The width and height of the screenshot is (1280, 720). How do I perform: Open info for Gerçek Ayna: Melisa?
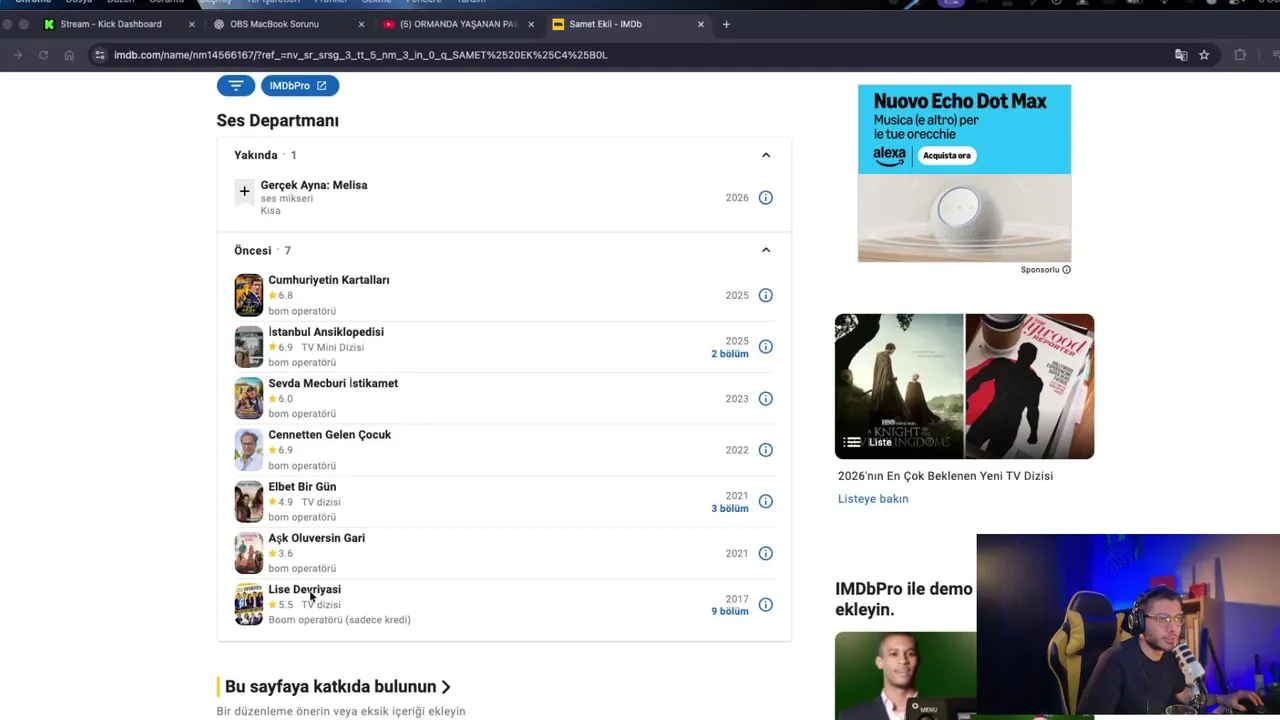765,198
